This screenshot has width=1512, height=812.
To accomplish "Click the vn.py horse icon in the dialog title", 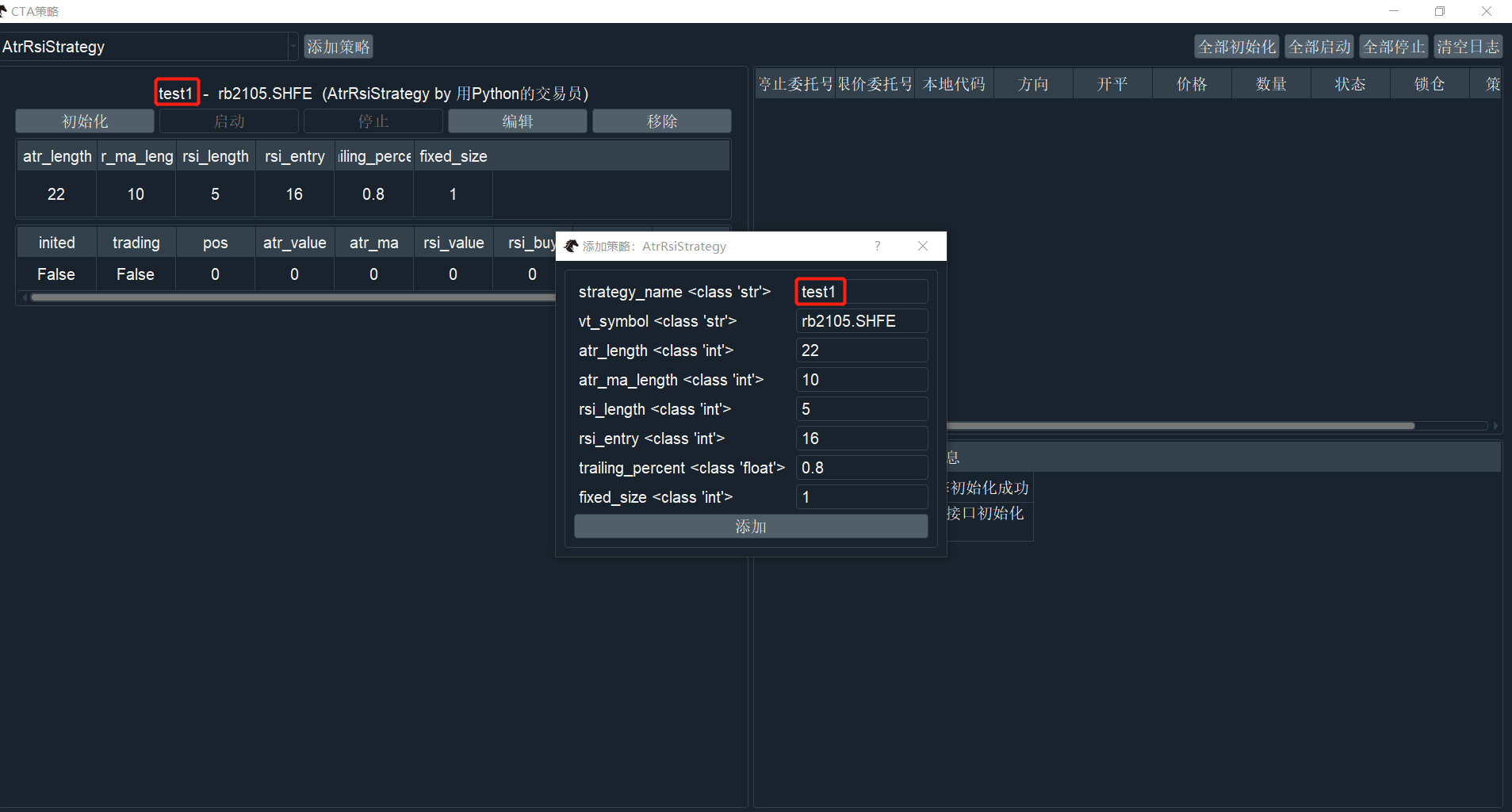I will click(571, 246).
